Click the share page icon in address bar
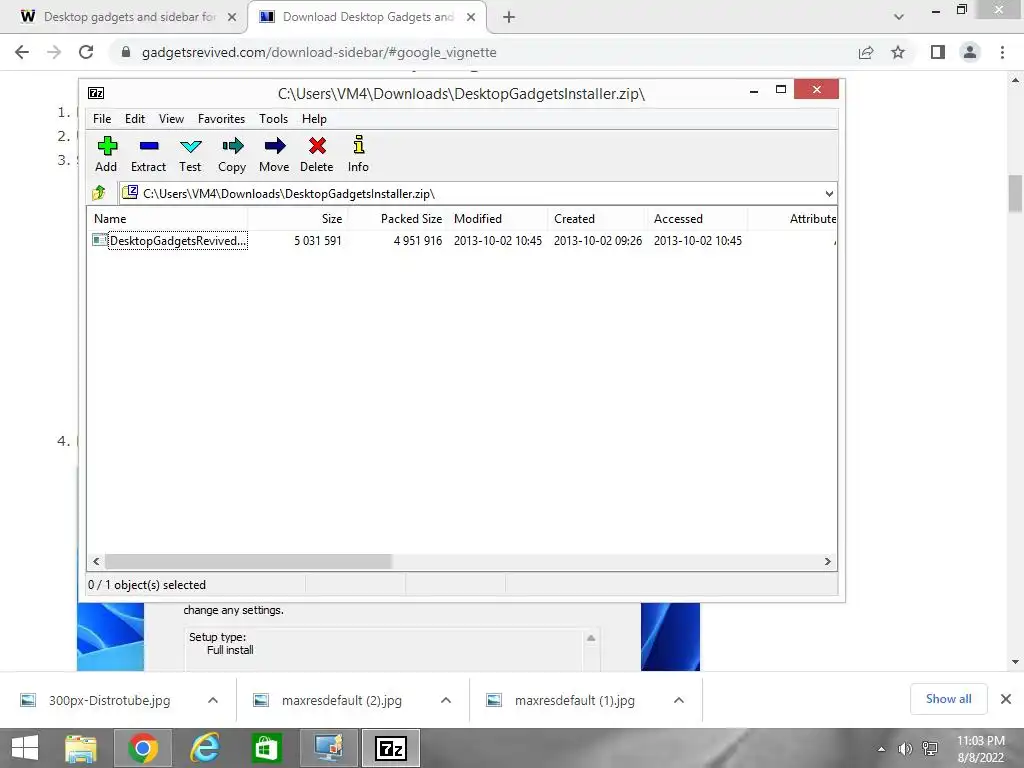This screenshot has width=1024, height=768. click(866, 52)
